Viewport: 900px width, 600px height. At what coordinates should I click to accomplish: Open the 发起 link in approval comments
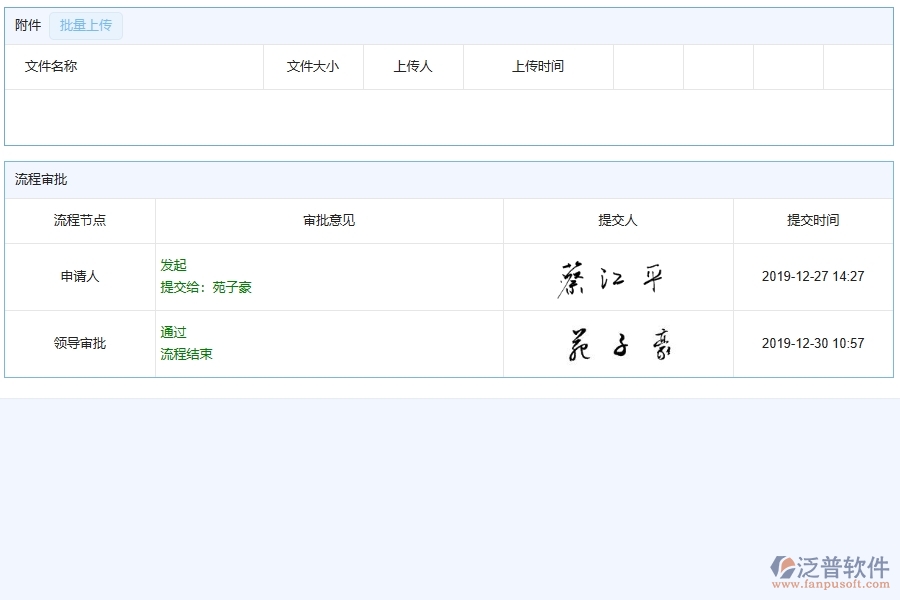[x=171, y=265]
